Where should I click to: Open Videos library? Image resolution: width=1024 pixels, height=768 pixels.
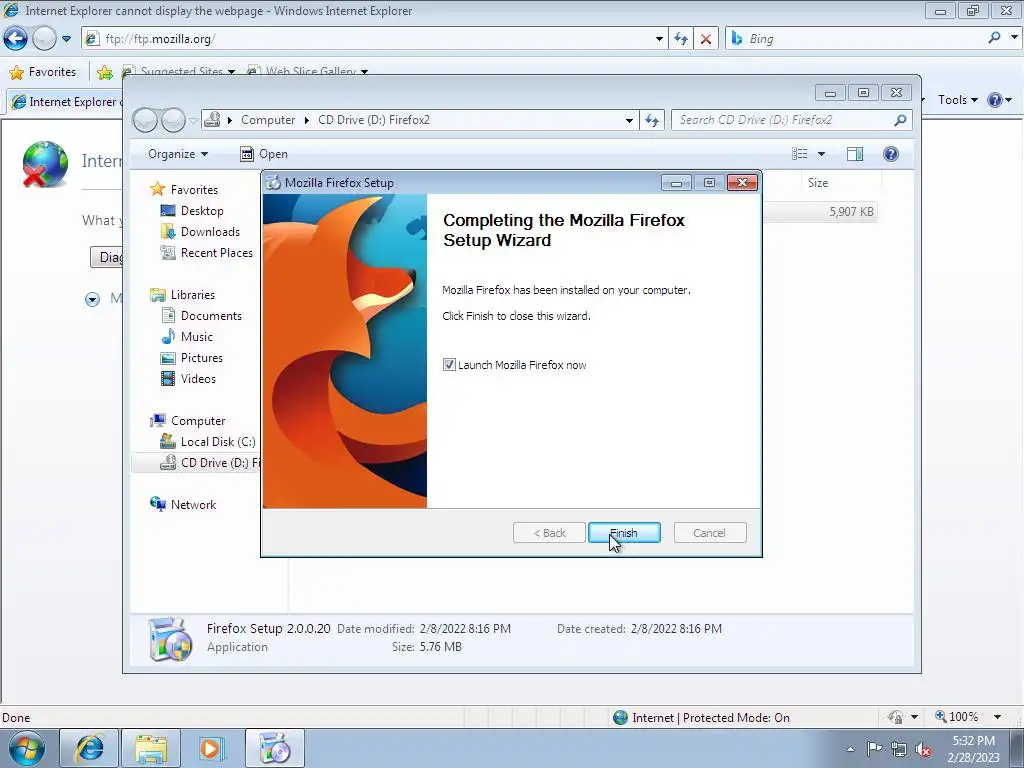pyautogui.click(x=198, y=379)
